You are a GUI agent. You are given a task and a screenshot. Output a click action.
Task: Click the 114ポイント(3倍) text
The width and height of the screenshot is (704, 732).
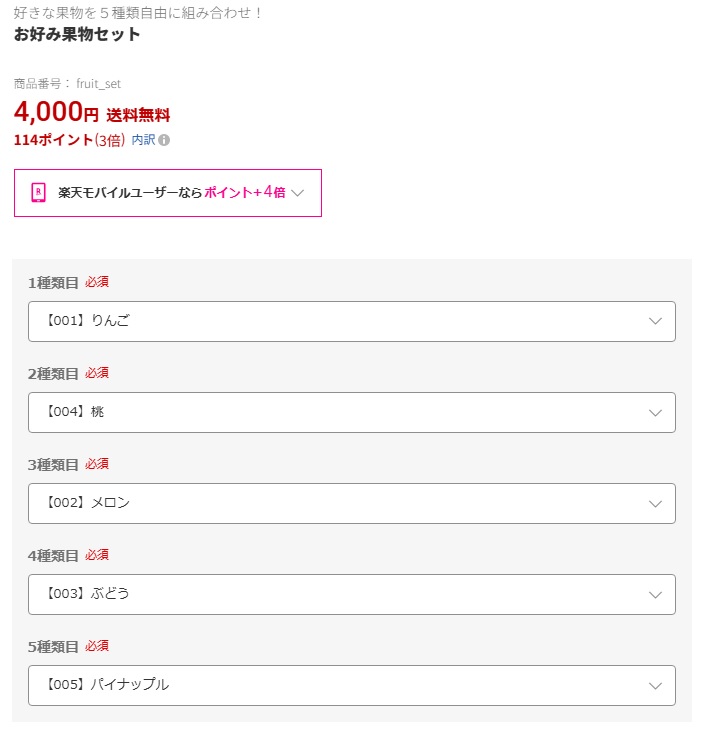(70, 140)
